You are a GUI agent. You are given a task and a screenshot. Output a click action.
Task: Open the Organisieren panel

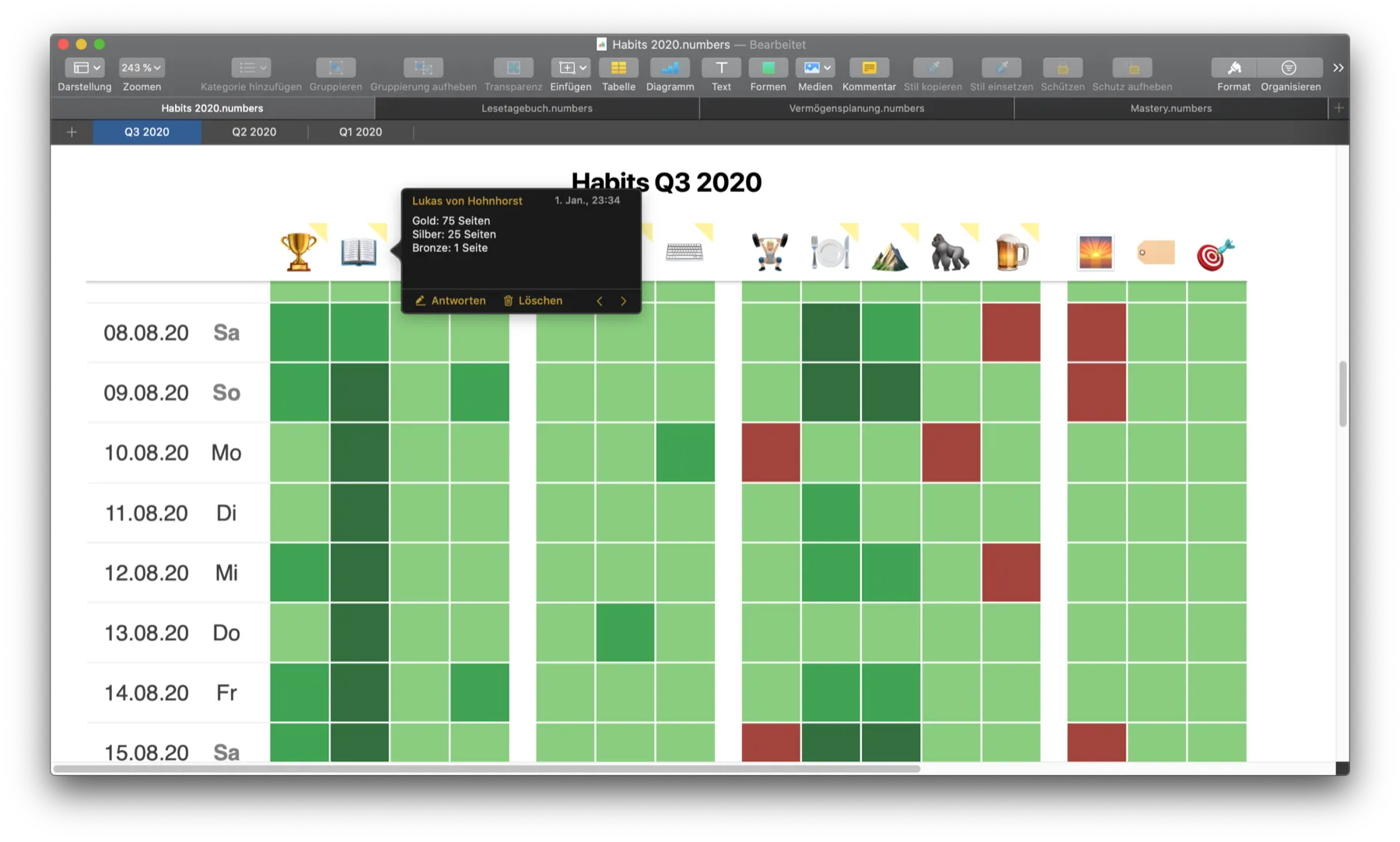point(1290,68)
